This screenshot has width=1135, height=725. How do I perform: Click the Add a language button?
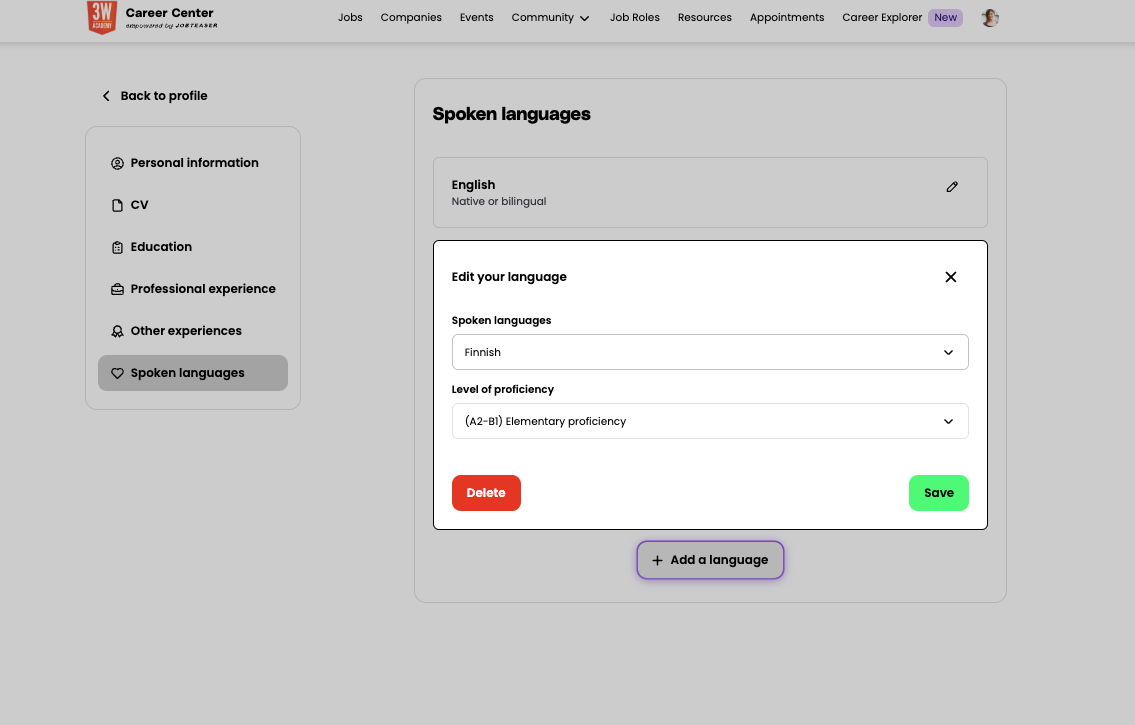[710, 560]
